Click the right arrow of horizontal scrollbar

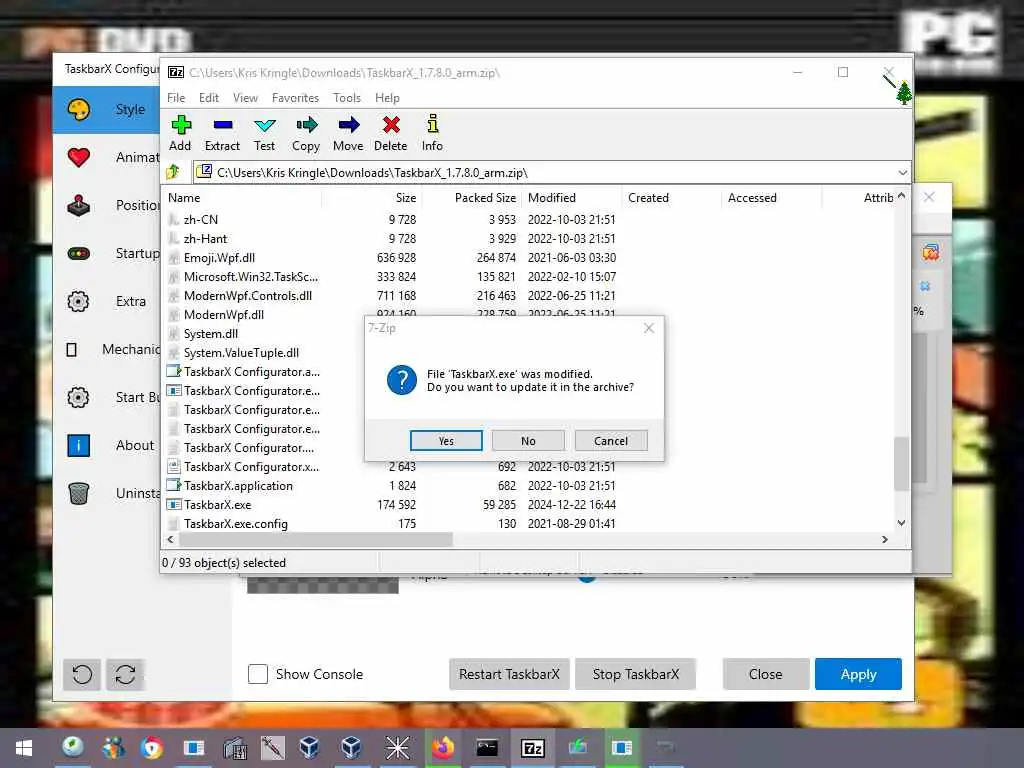click(885, 539)
